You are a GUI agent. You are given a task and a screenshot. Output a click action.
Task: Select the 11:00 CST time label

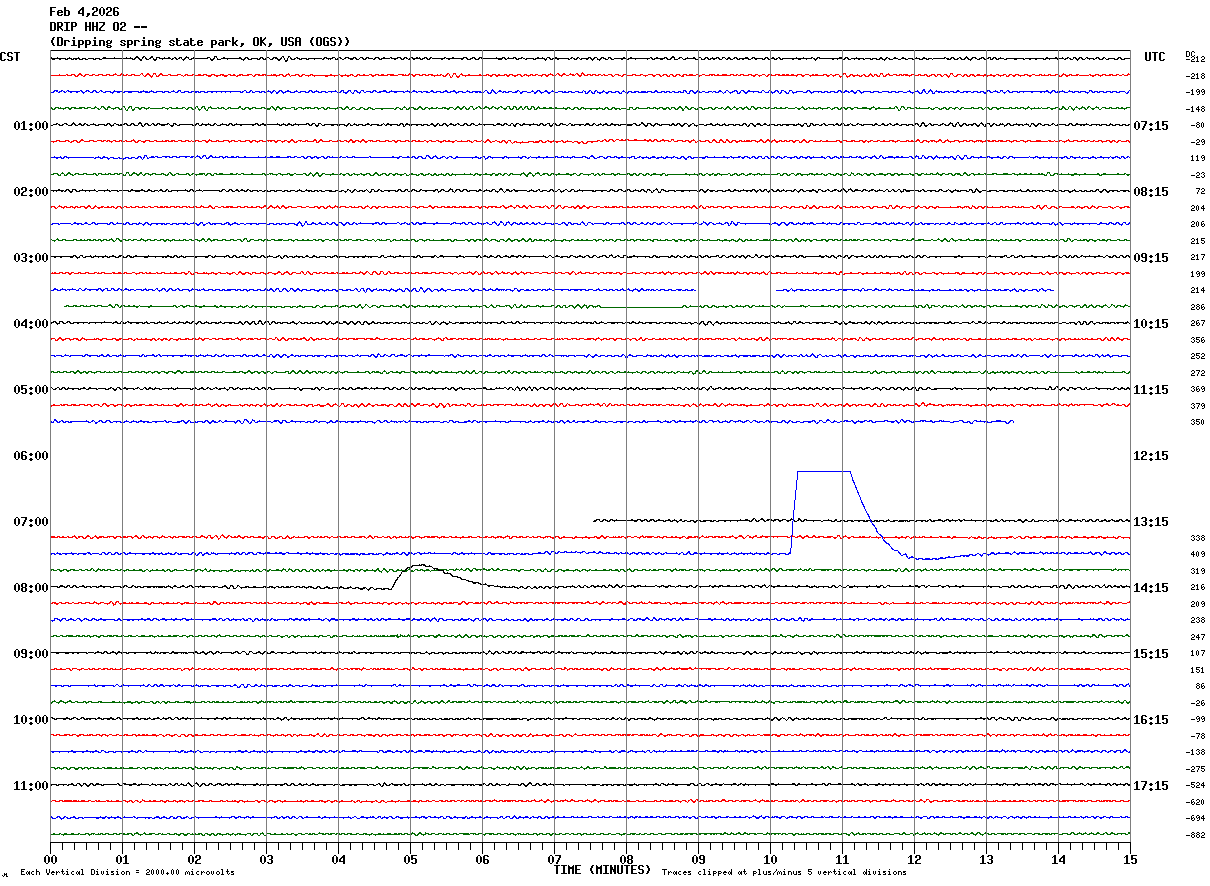click(x=31, y=786)
